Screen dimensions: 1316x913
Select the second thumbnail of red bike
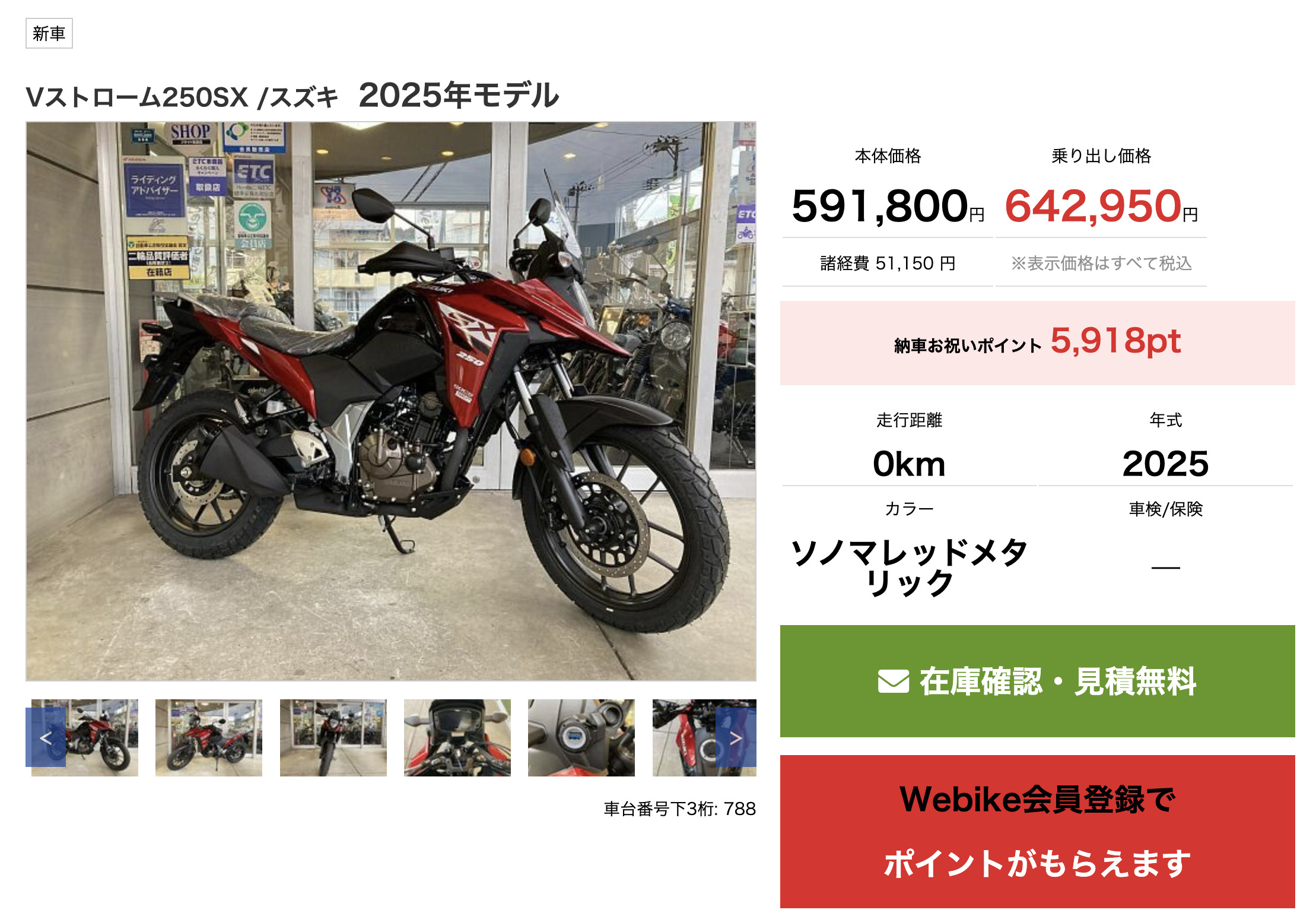(x=209, y=737)
